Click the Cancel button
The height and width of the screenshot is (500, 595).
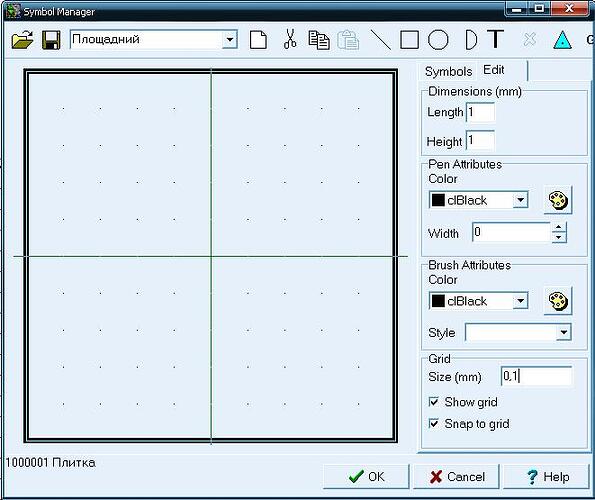point(456,476)
